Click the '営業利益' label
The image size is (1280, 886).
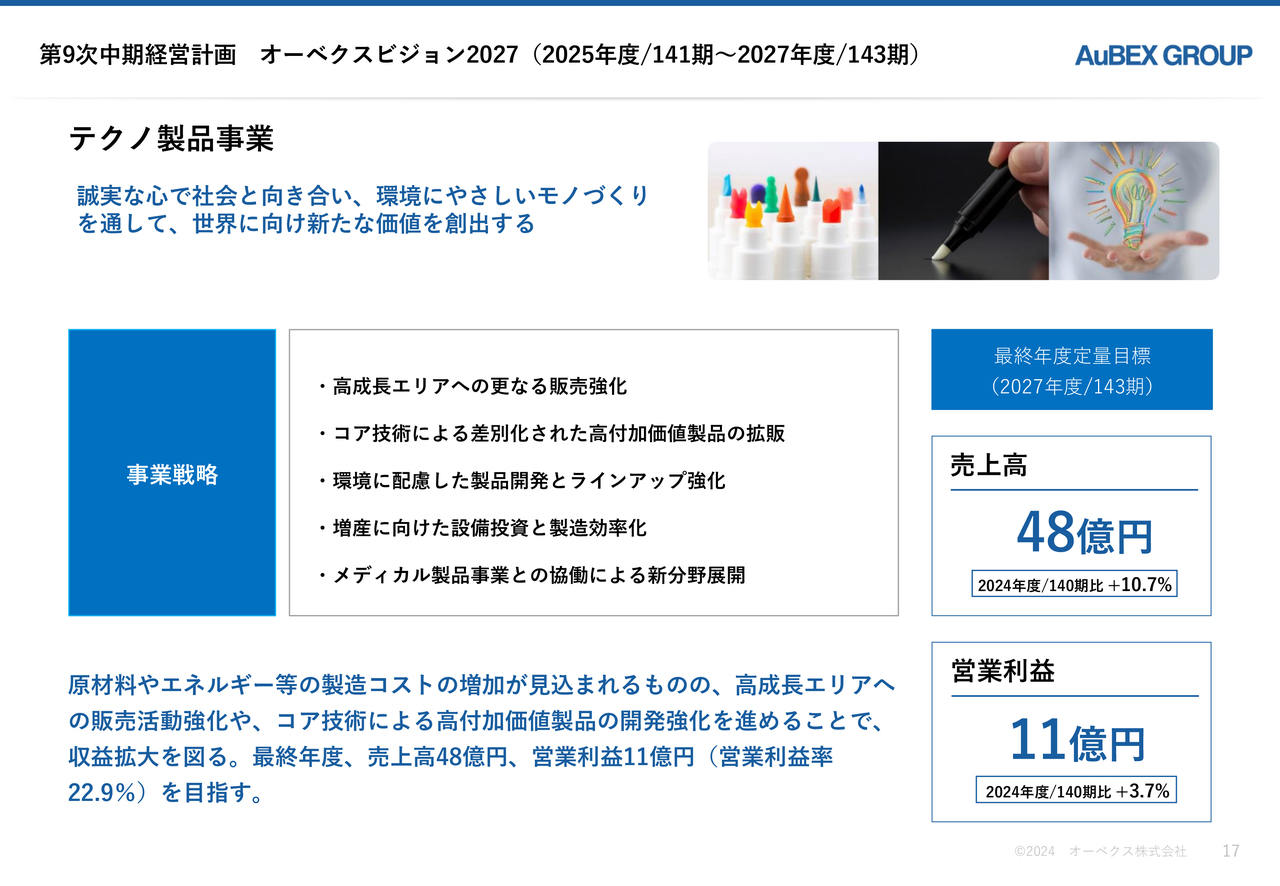pos(1002,671)
